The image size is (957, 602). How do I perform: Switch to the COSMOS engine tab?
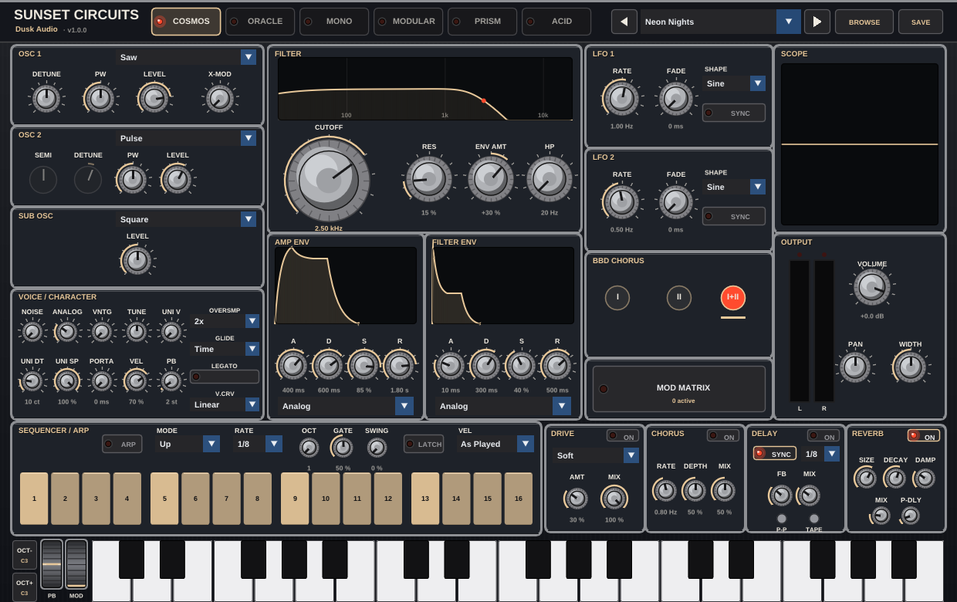186,21
